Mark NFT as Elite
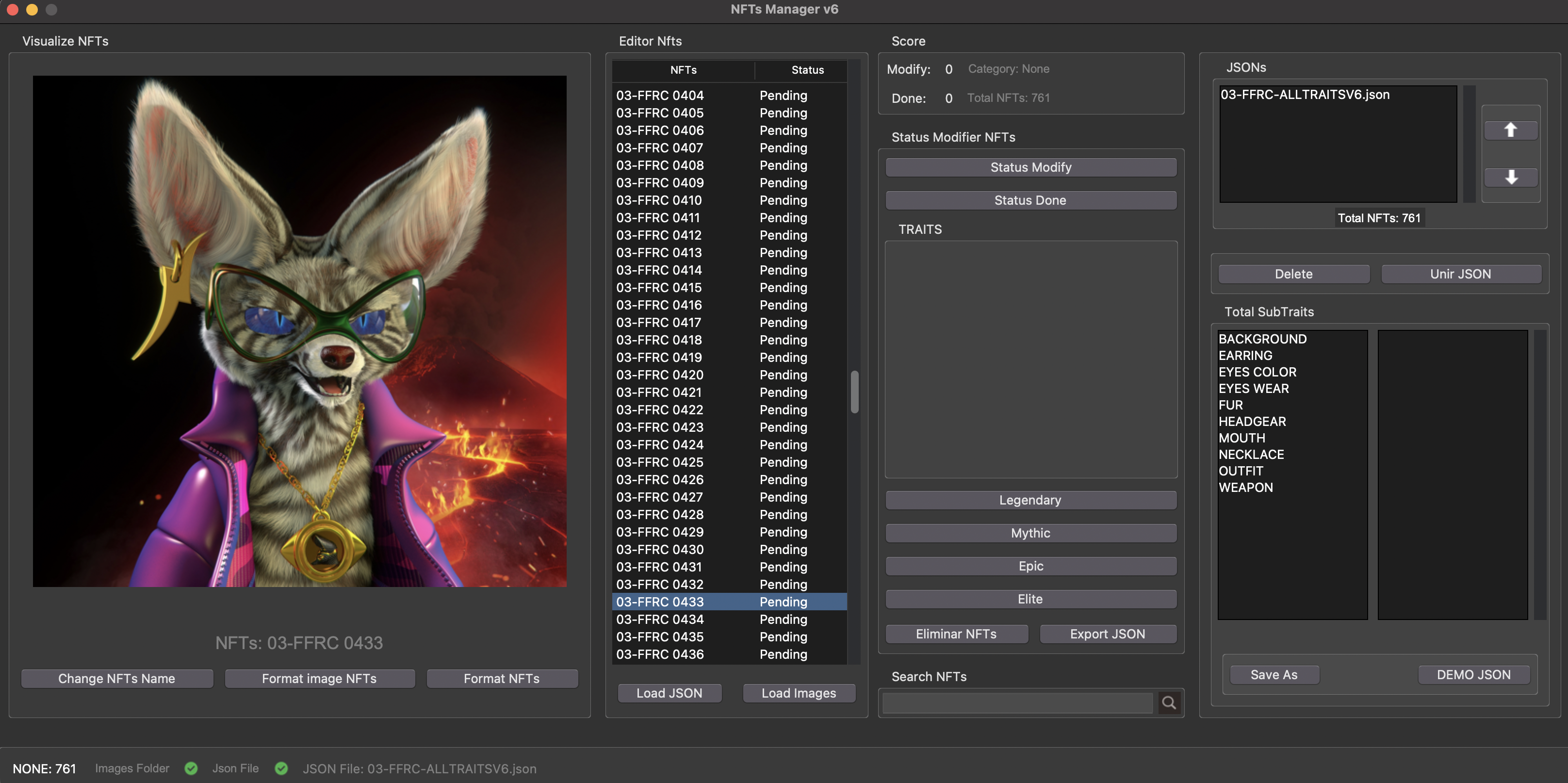 point(1030,599)
